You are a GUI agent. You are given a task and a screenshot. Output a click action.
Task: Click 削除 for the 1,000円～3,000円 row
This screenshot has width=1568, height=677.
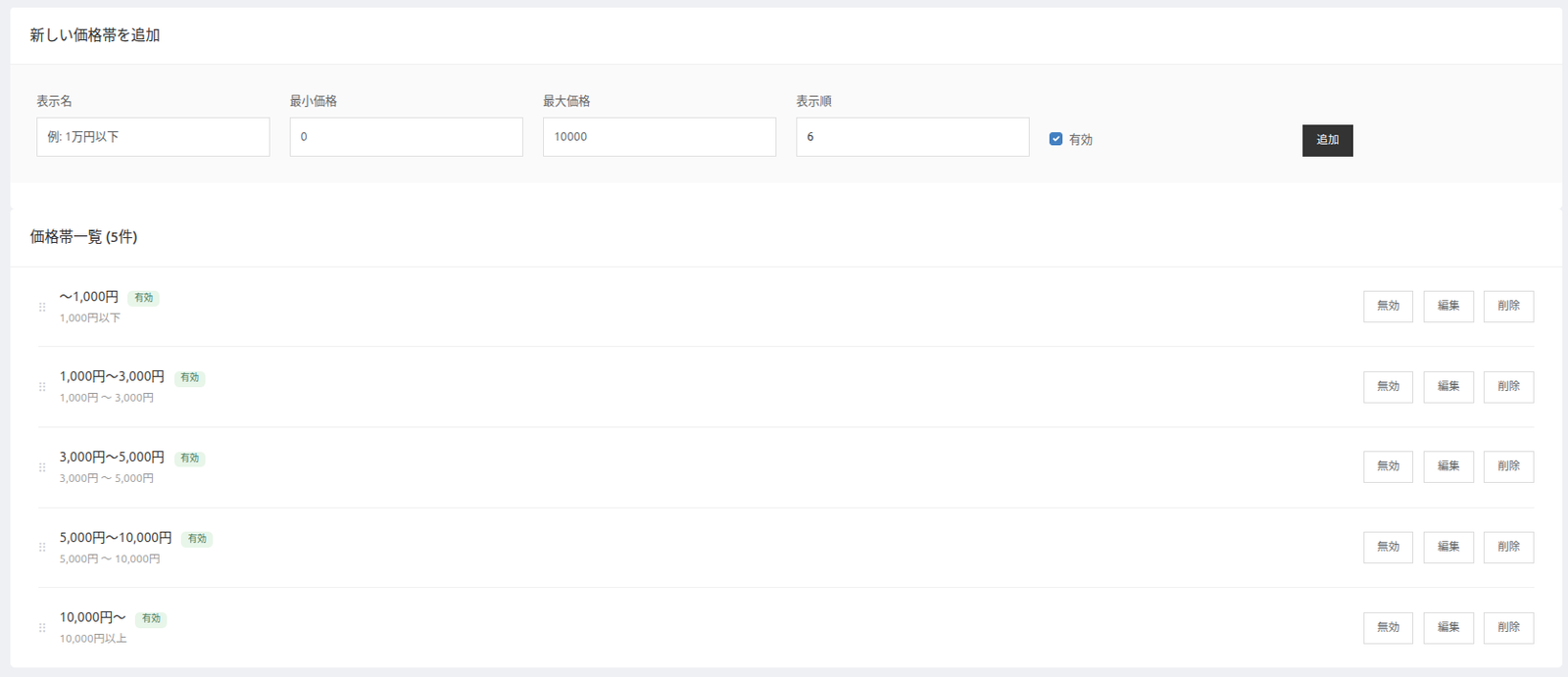point(1508,386)
